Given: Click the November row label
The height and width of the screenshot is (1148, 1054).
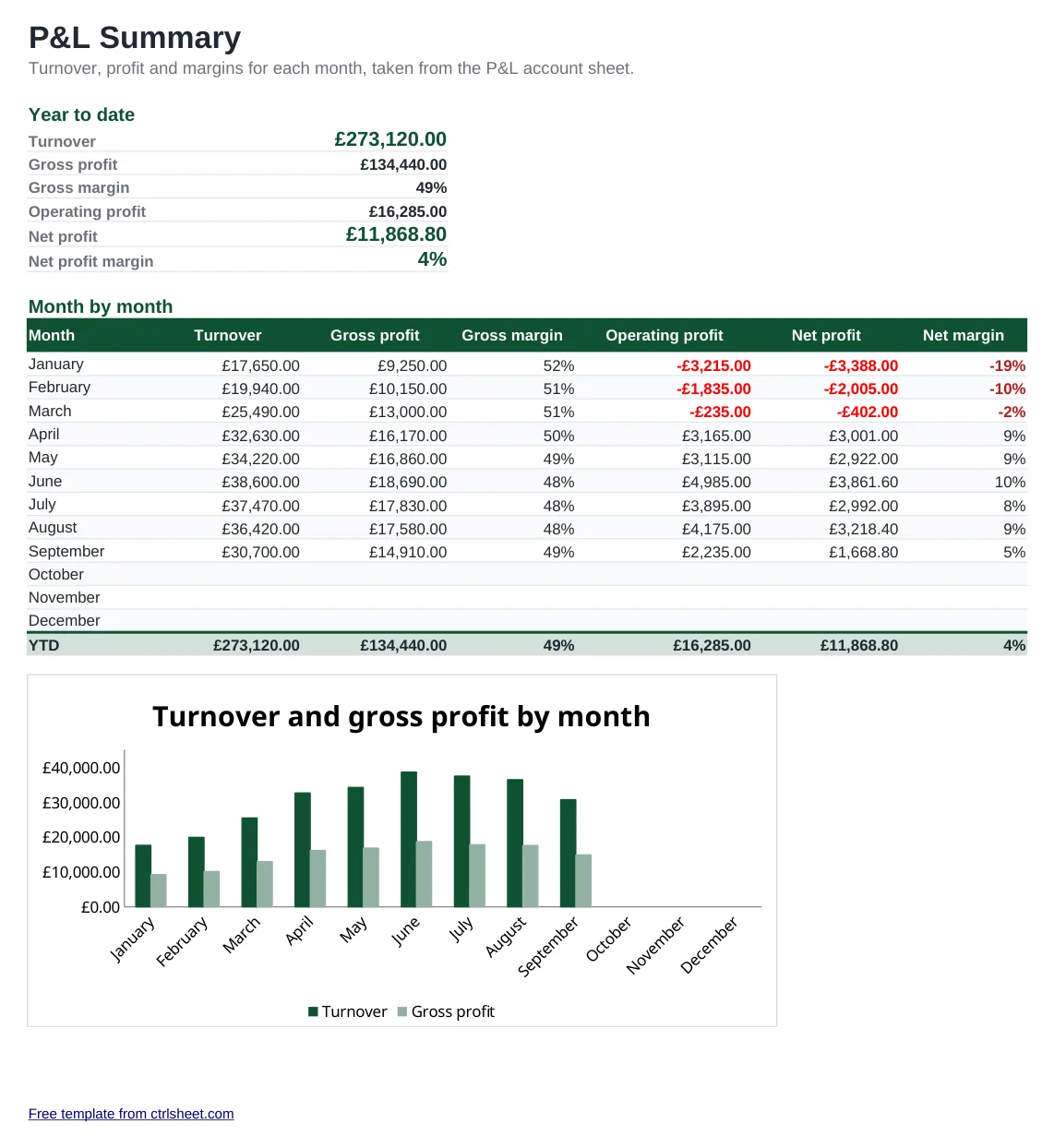Looking at the screenshot, I should click(x=65, y=597).
